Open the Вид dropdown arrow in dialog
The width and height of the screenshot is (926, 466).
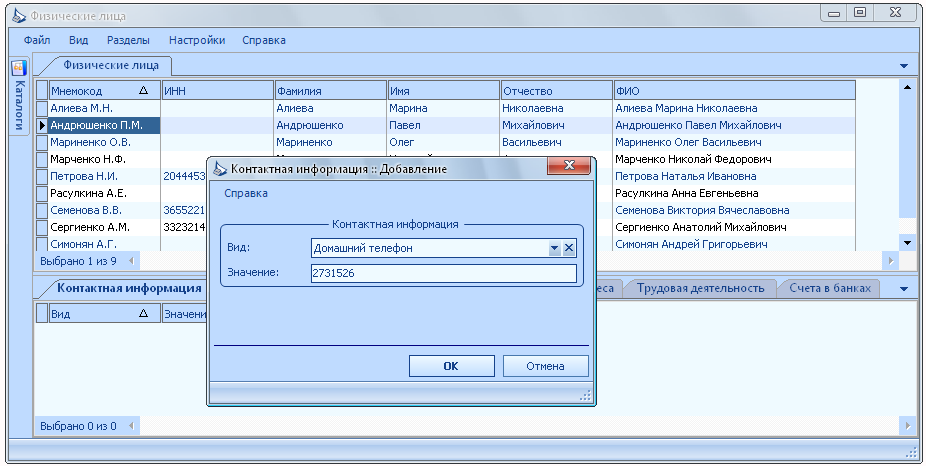click(555, 248)
